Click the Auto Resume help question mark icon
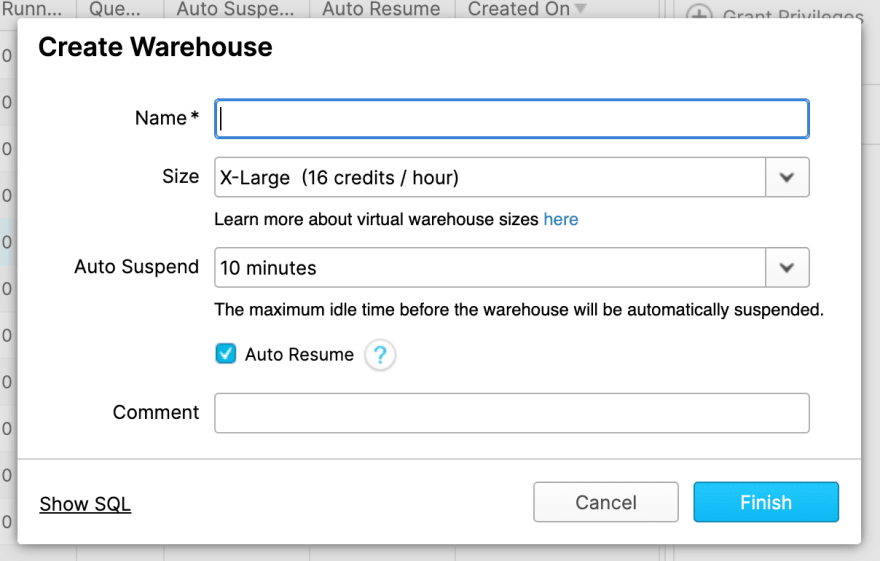Viewport: 880px width, 561px height. tap(380, 355)
